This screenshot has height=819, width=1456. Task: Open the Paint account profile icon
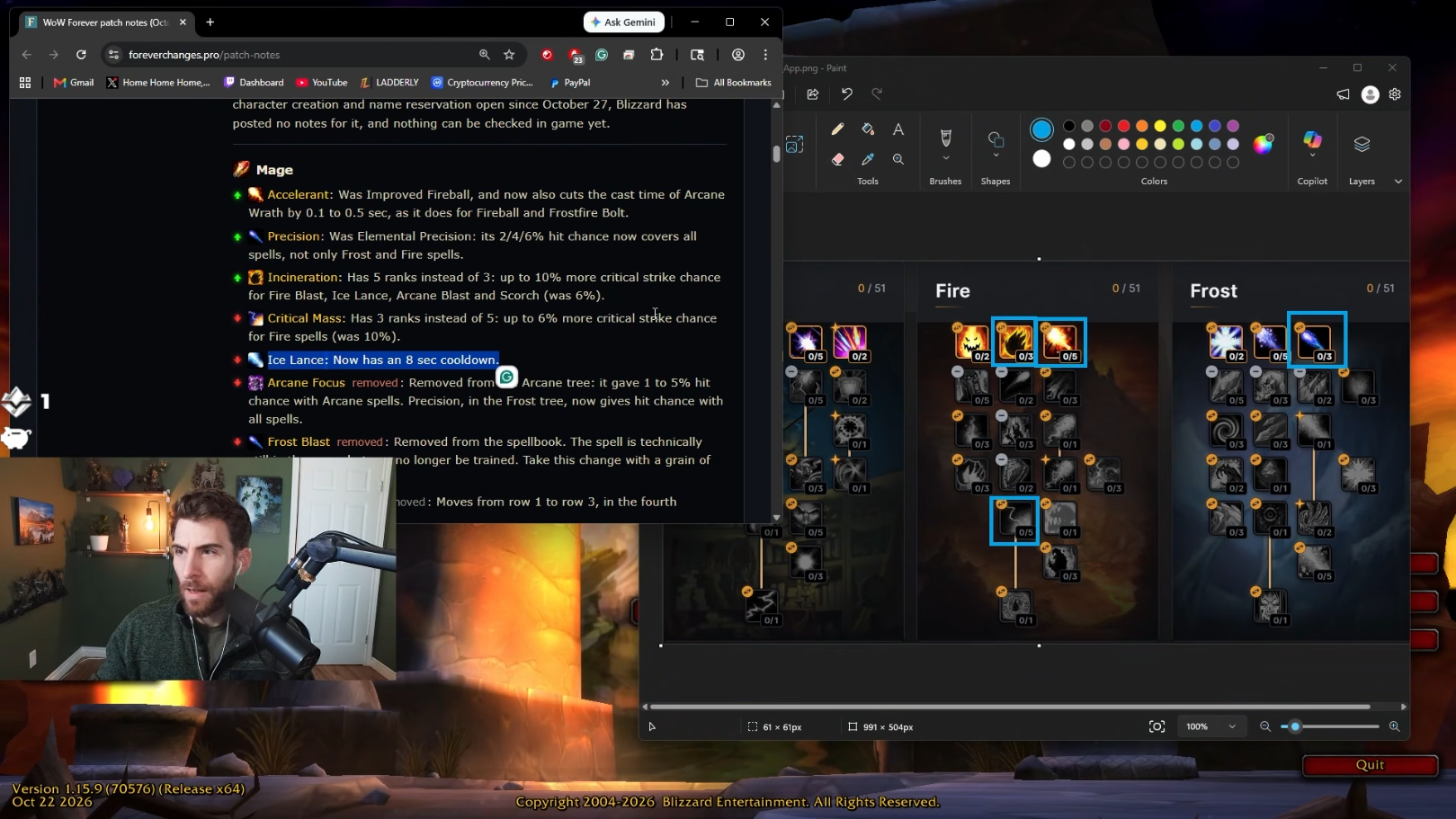pyautogui.click(x=1370, y=94)
